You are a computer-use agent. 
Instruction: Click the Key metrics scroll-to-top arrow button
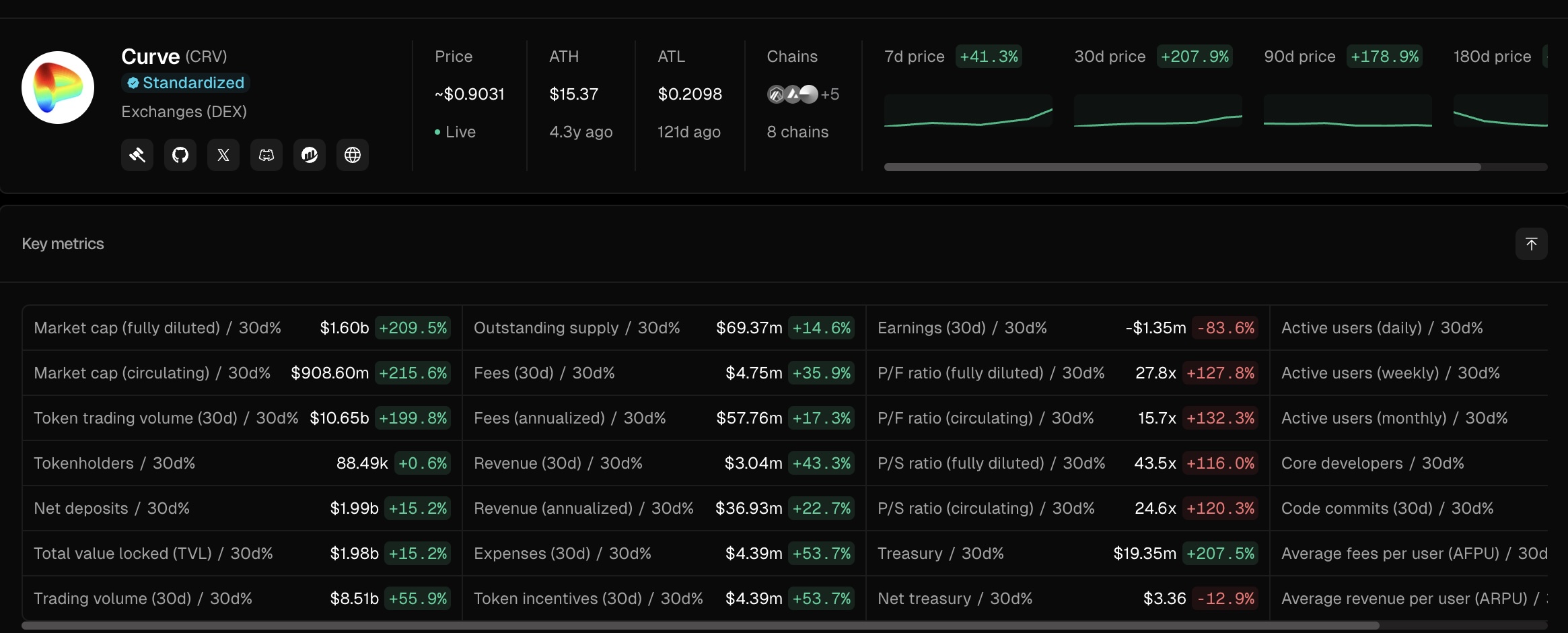coord(1532,244)
